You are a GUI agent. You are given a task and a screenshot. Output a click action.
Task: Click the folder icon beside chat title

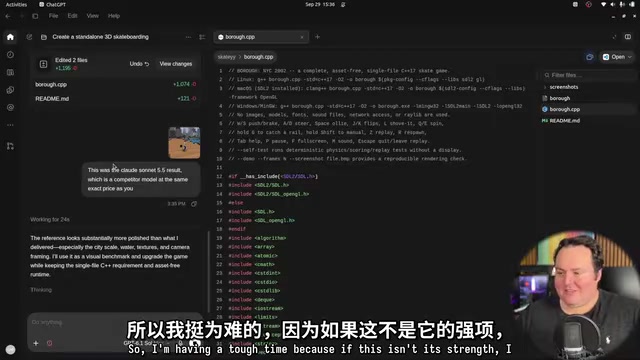click(44, 37)
